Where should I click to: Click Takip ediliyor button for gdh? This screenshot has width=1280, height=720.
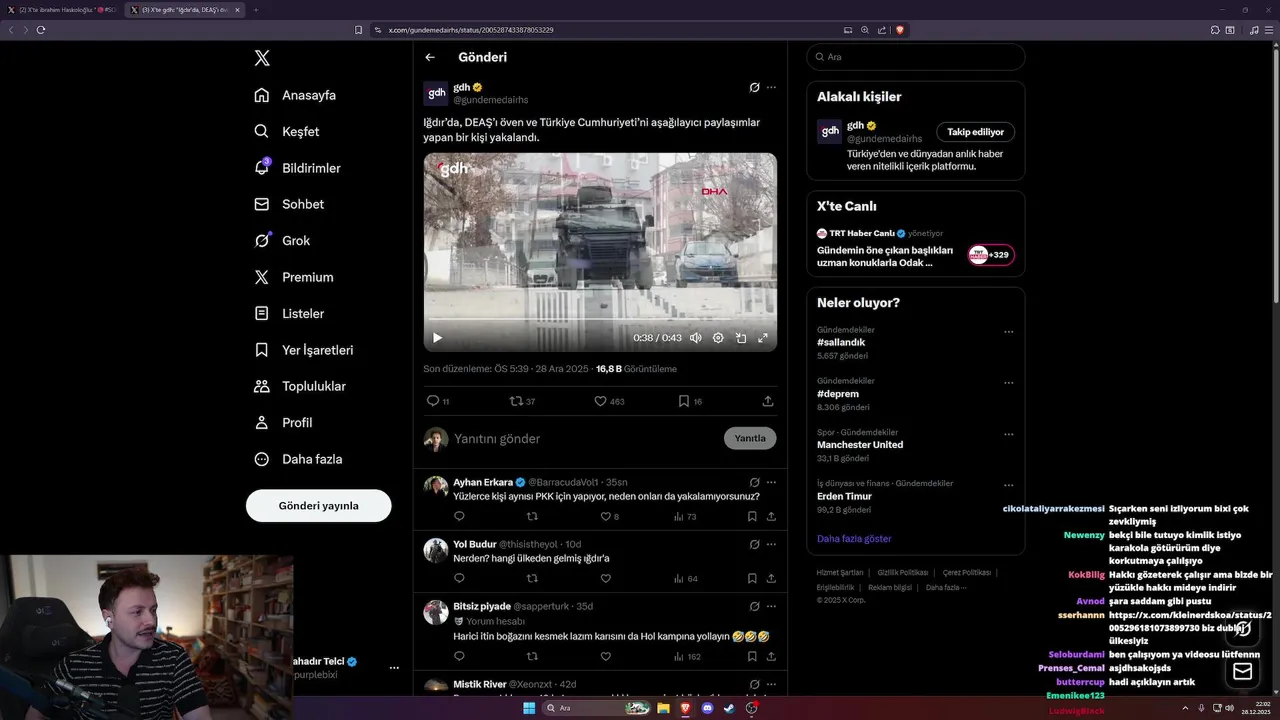point(975,132)
